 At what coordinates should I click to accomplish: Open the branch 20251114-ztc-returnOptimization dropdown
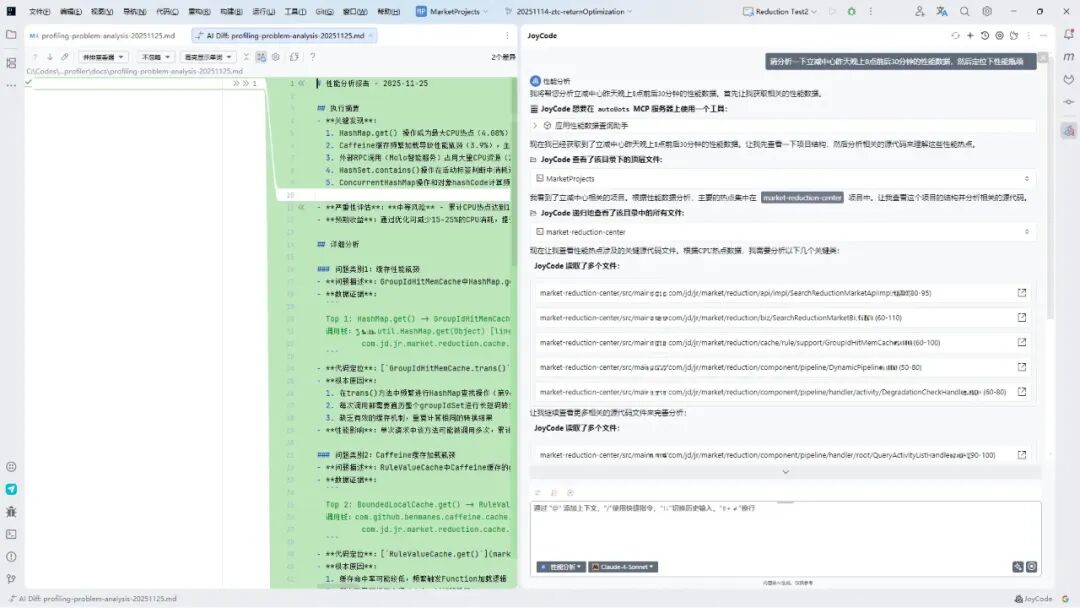(569, 12)
